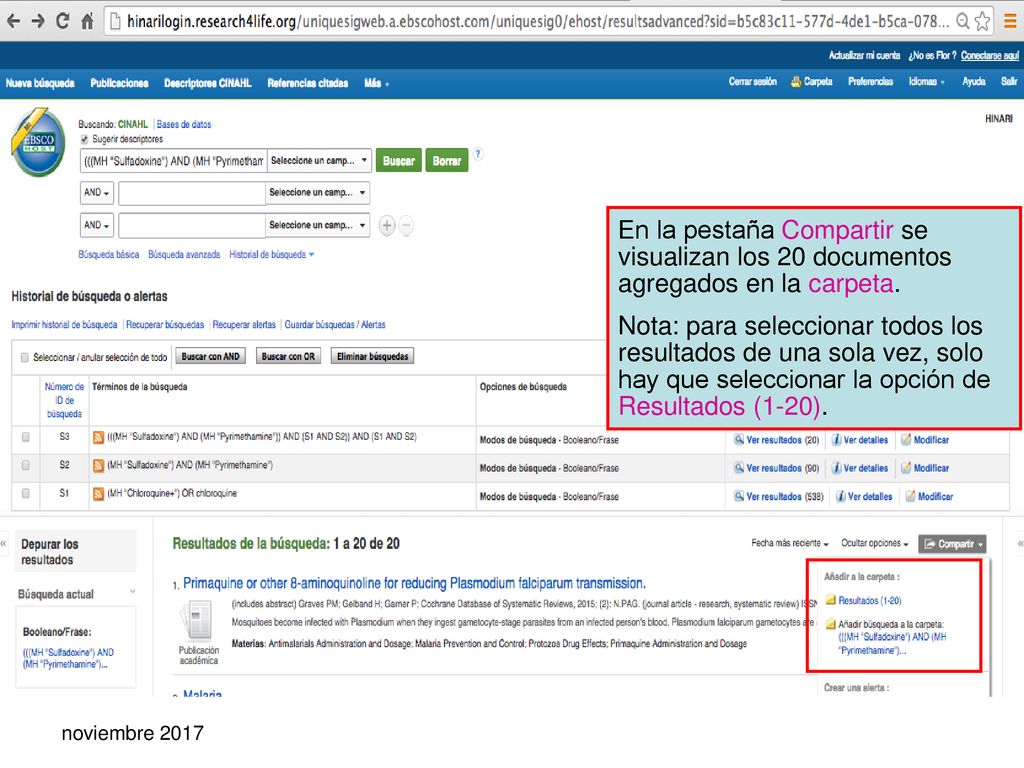Bookmark page with star icon
This screenshot has height=768, width=1024.
982,22
